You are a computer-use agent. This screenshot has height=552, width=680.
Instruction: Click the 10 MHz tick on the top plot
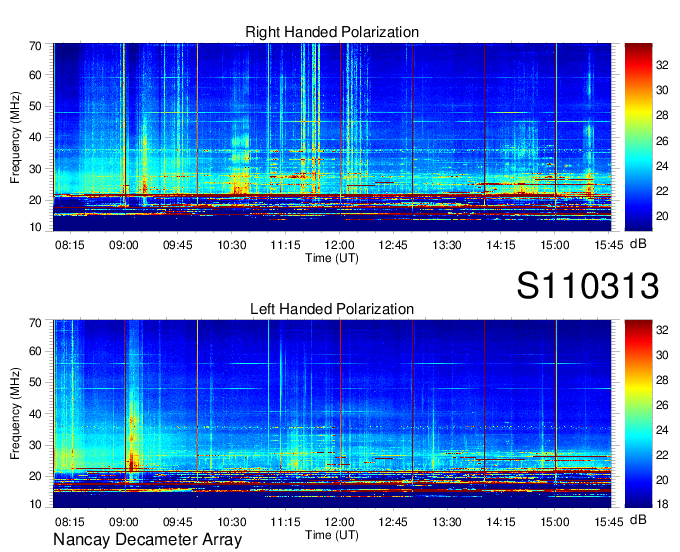coord(35,228)
